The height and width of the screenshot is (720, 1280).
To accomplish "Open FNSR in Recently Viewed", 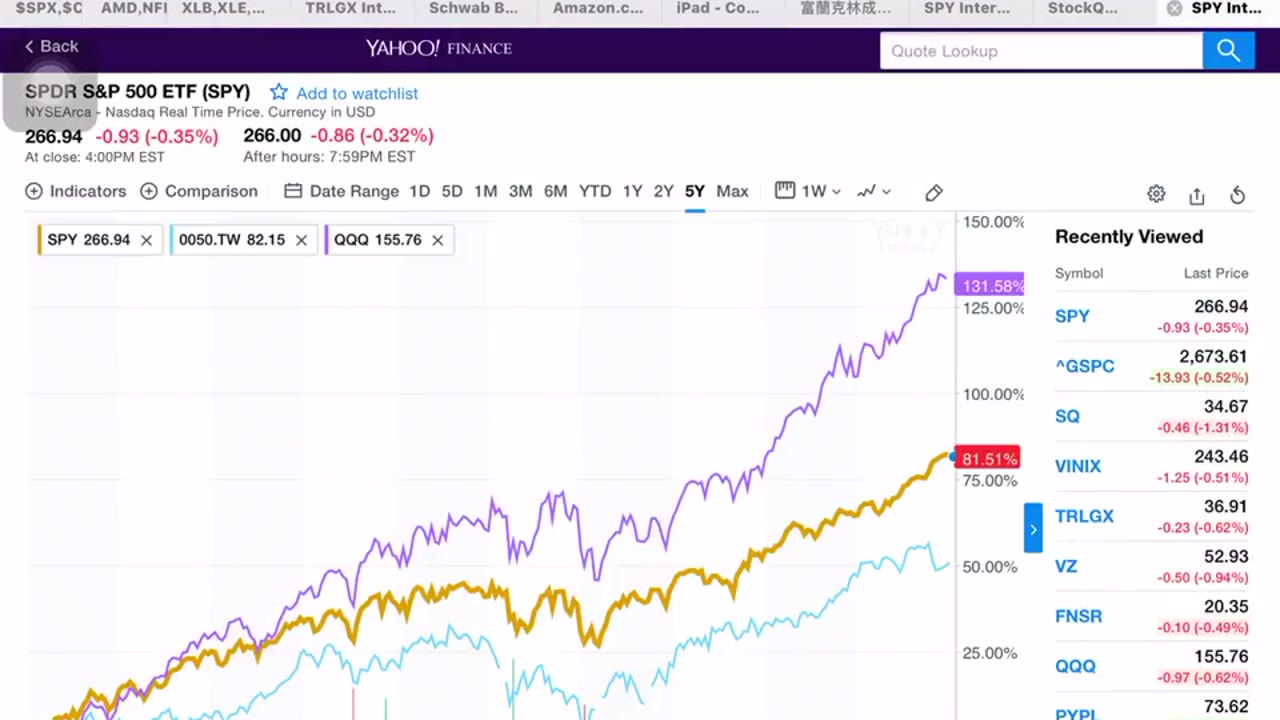I will pos(1078,616).
